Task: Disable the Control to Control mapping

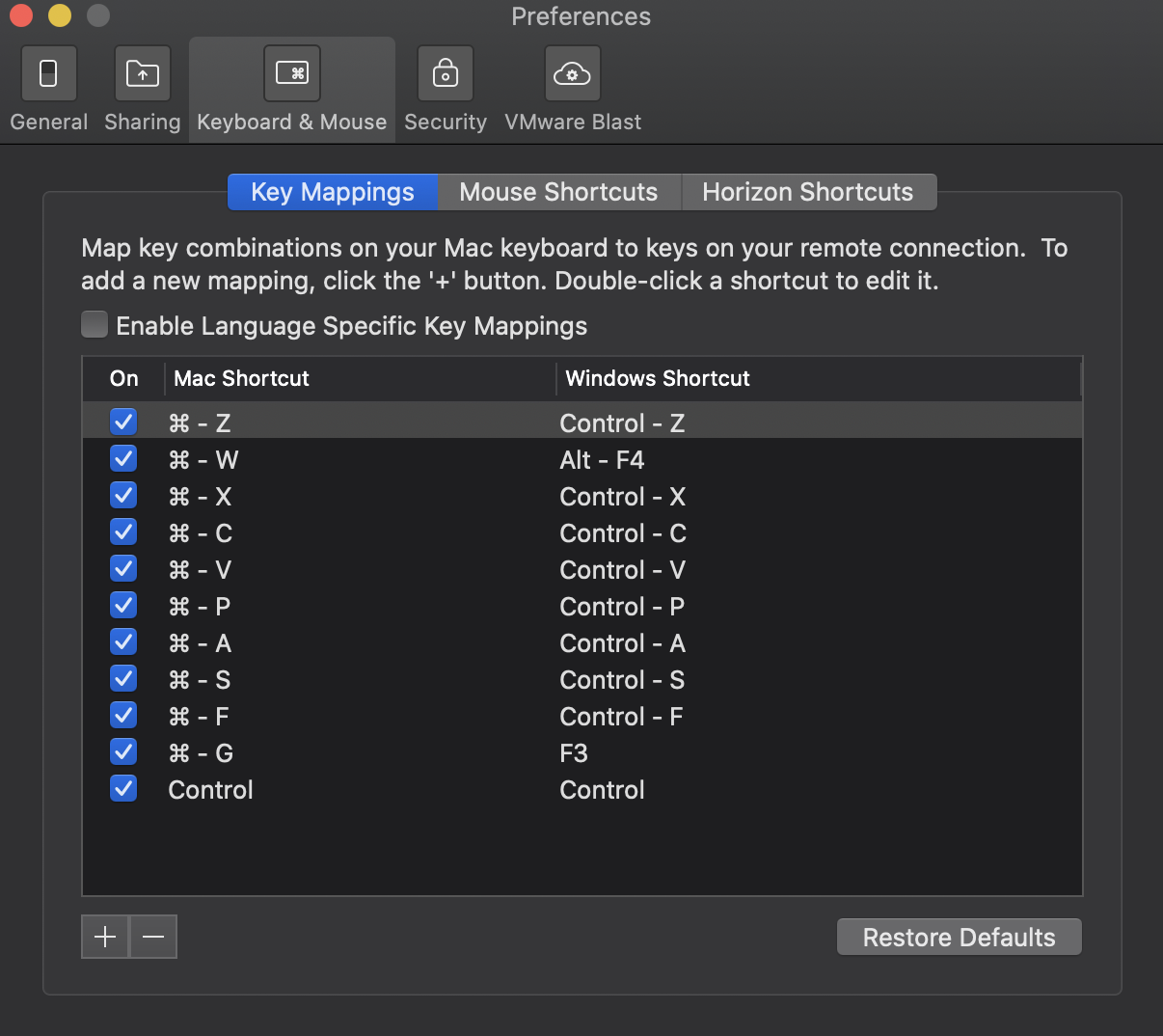Action: 123,789
